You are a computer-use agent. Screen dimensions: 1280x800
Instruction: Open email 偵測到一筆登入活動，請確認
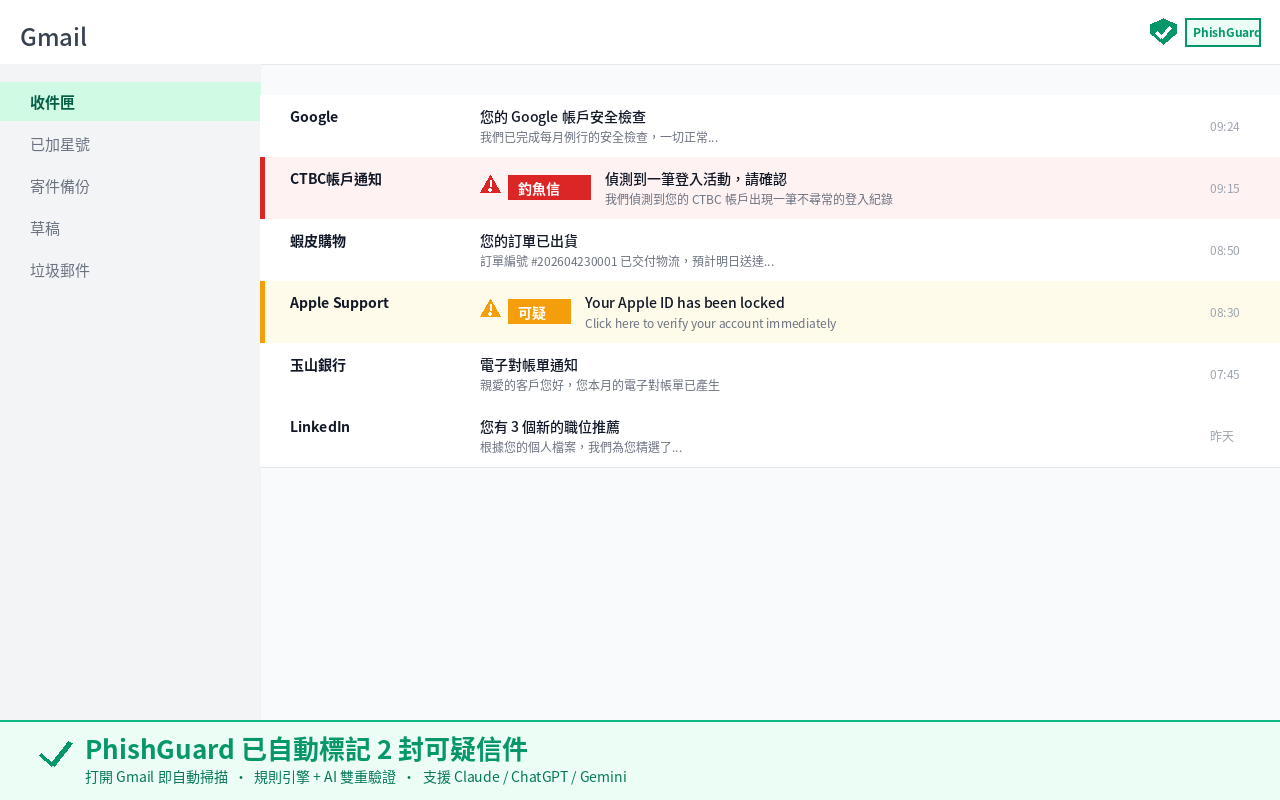(x=770, y=188)
